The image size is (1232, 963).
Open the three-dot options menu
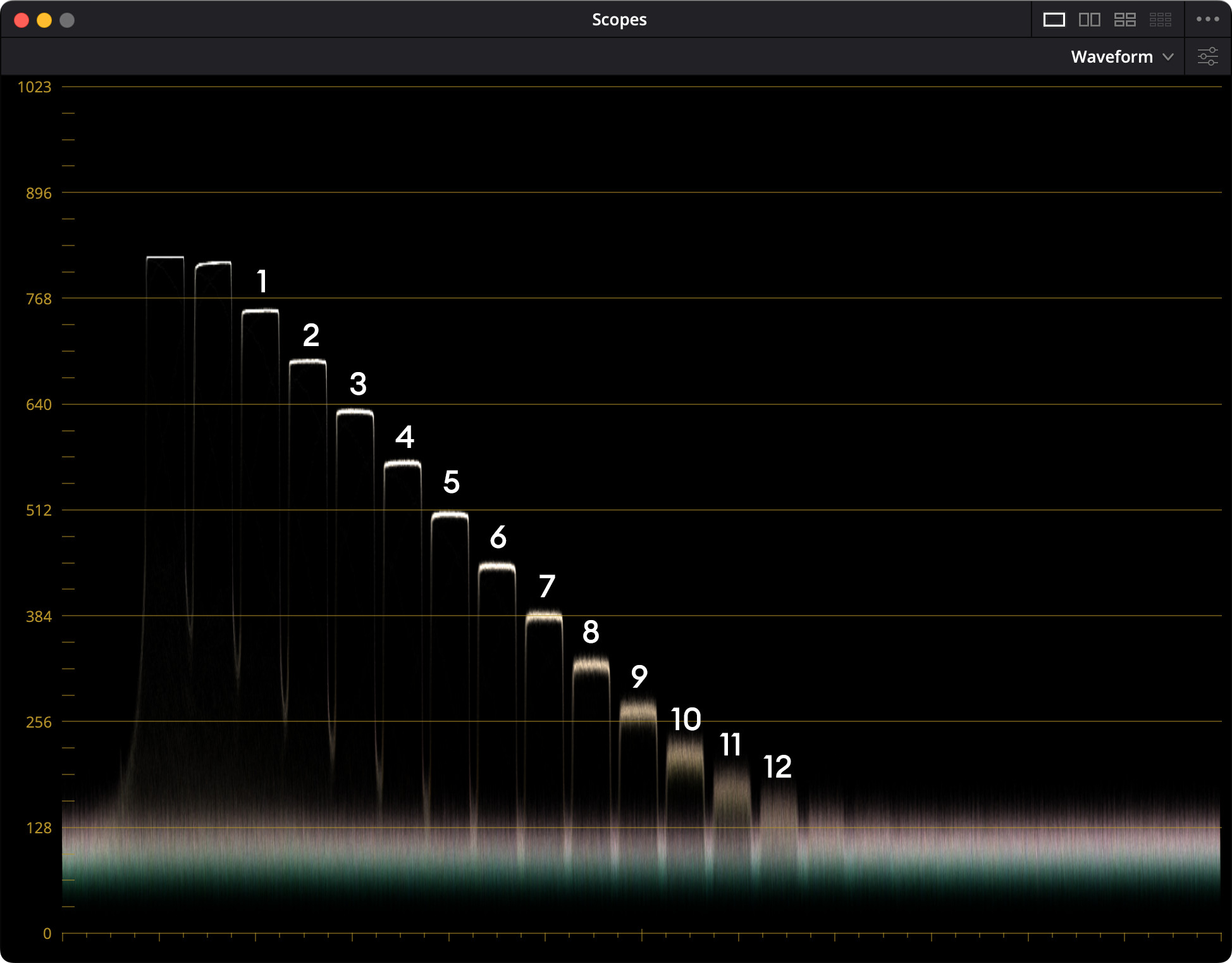coord(1207,20)
